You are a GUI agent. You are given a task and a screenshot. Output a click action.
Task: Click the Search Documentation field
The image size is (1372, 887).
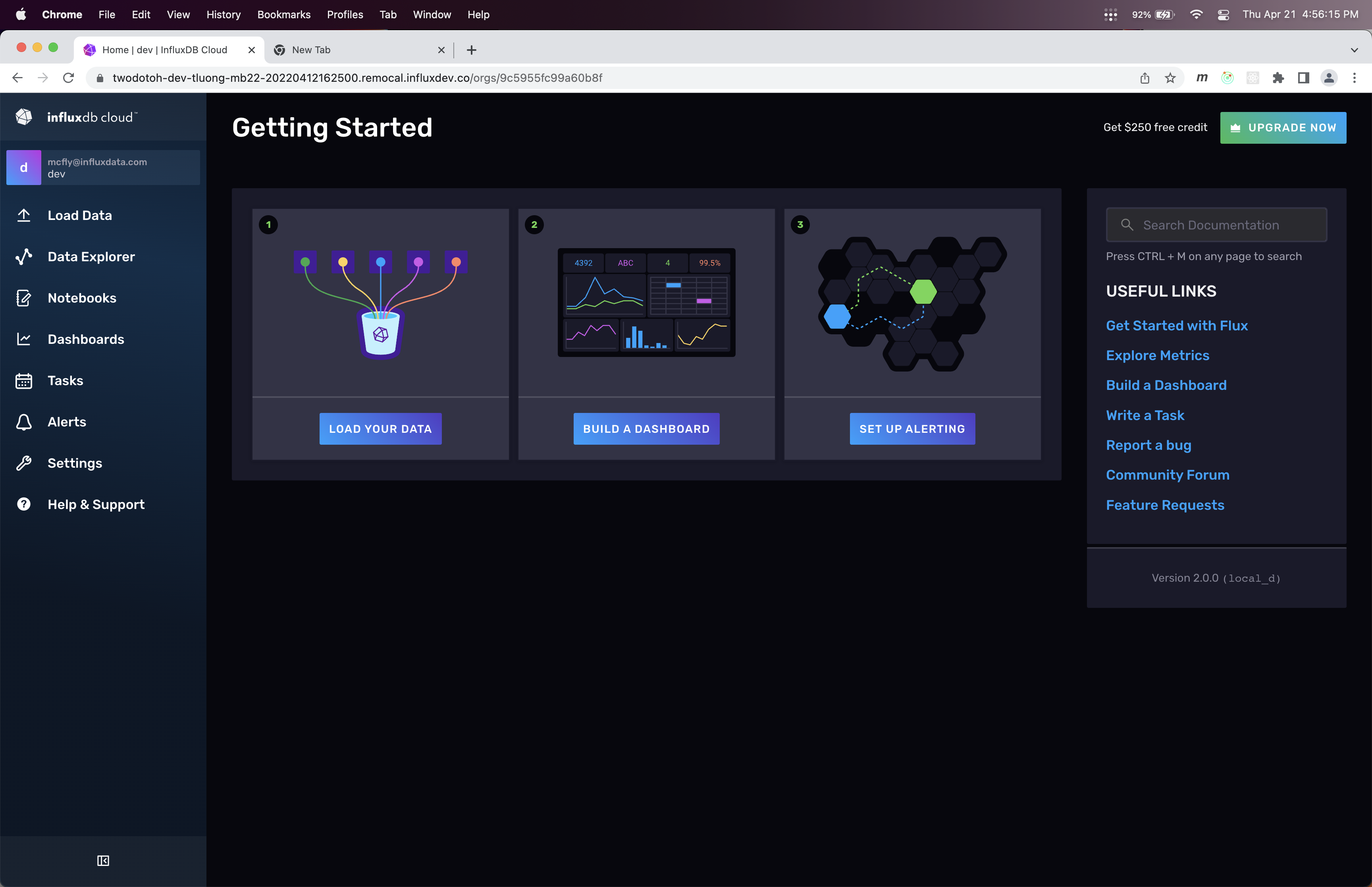(1216, 225)
